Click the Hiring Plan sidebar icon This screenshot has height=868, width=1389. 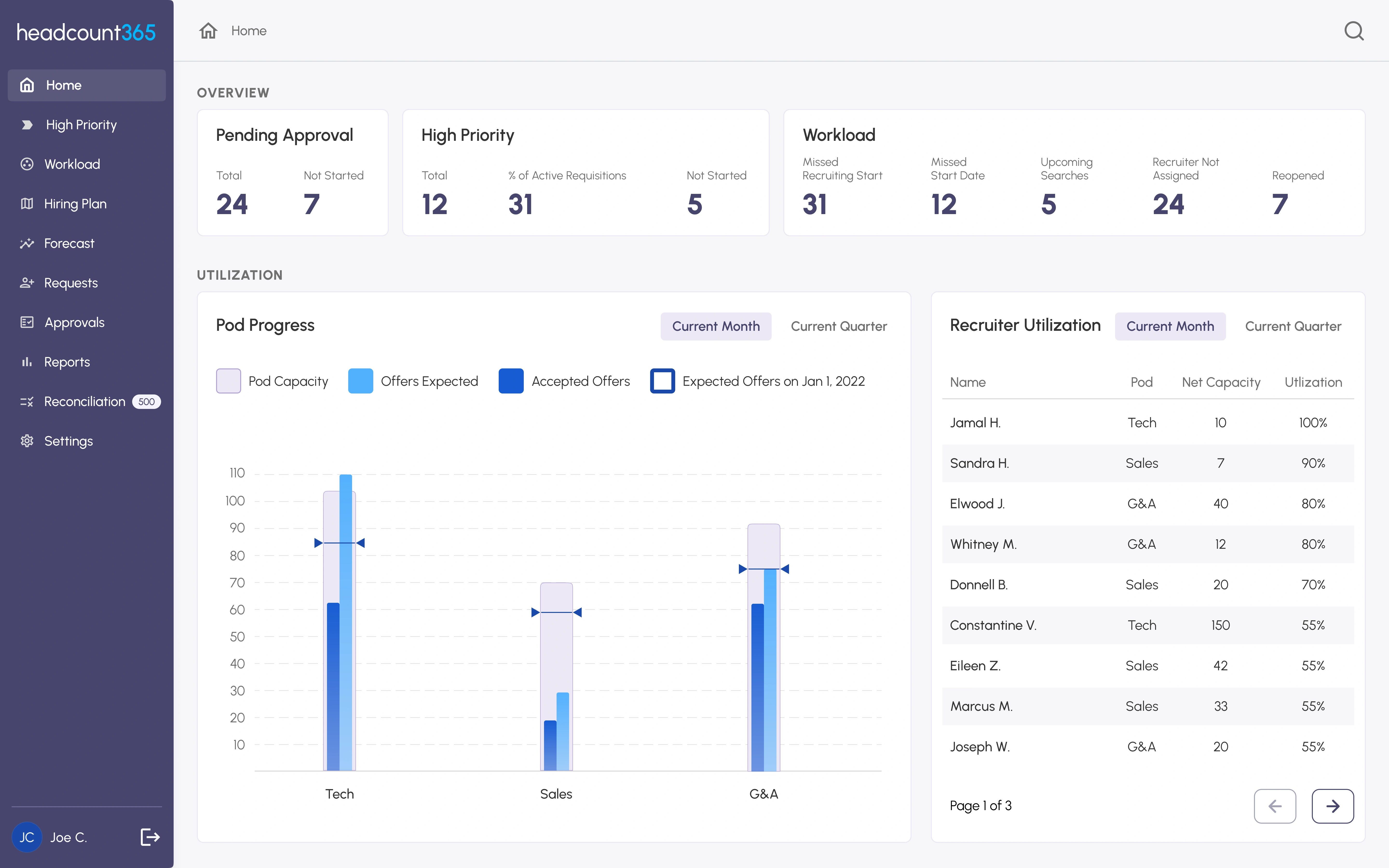pyautogui.click(x=27, y=203)
